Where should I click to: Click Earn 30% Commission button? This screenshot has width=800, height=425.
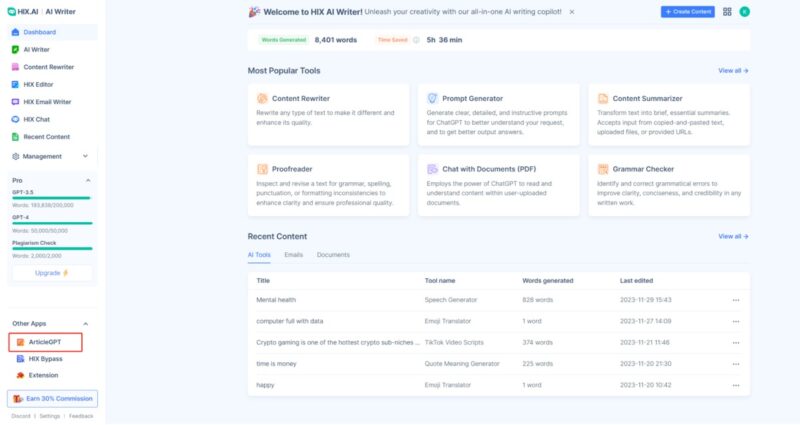point(53,398)
